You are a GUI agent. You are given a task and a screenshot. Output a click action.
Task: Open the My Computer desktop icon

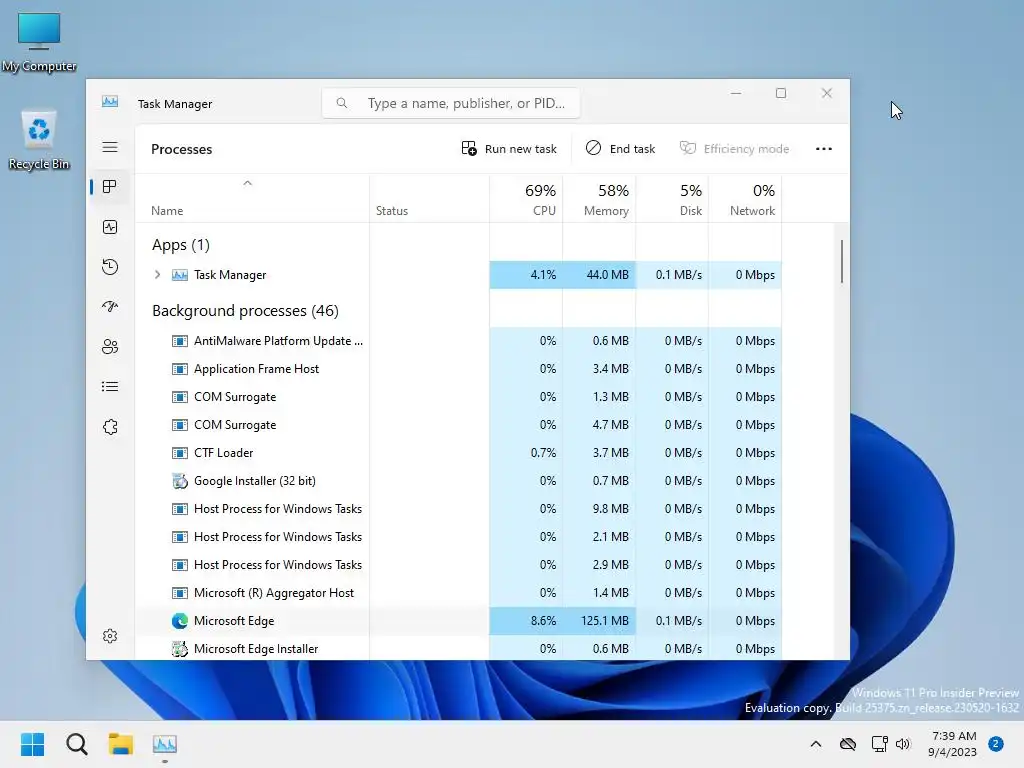39,42
